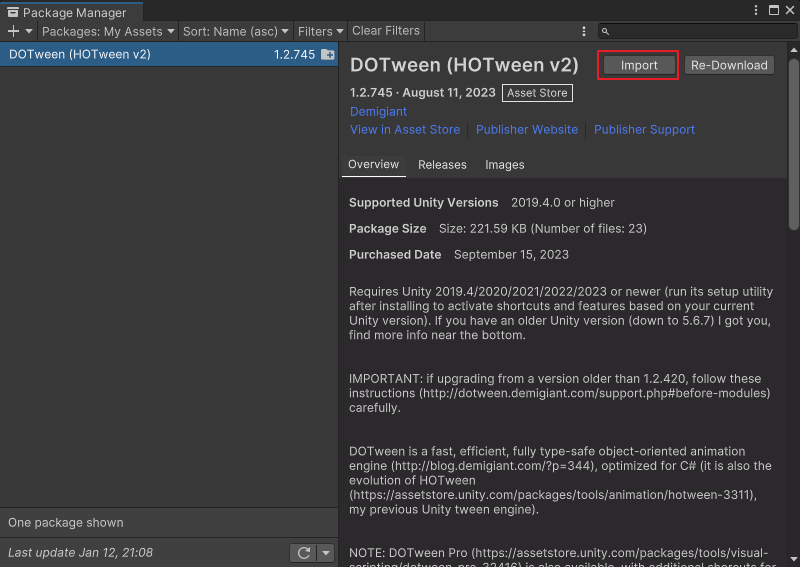The width and height of the screenshot is (800, 567).
Task: Open the Packages: My Assets dropdown
Action: tap(108, 31)
